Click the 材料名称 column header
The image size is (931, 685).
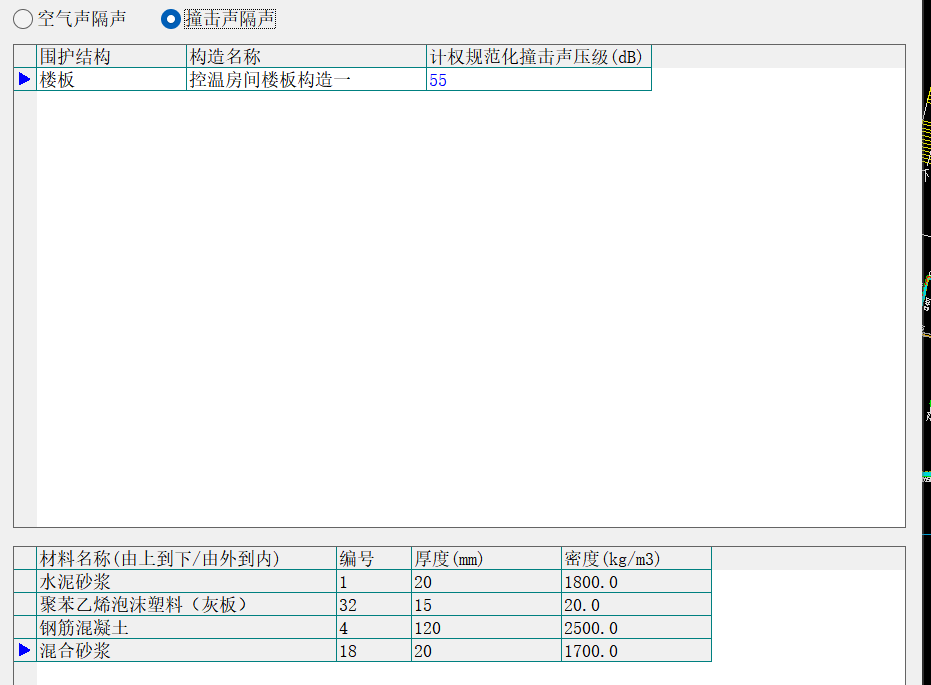pos(186,559)
